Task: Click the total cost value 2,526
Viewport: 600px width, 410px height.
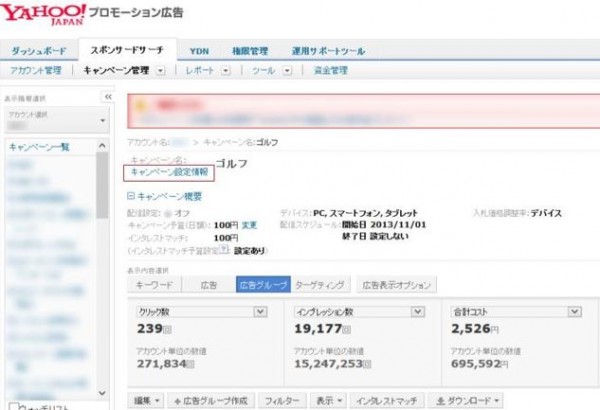Action: pyautogui.click(x=471, y=329)
